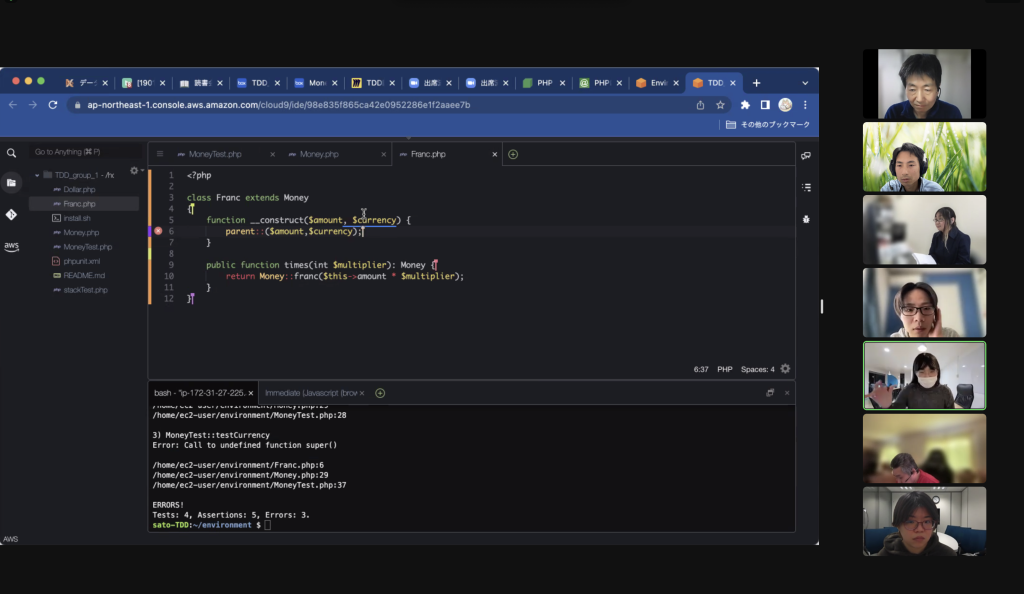Open the その他のブックマーク folder
This screenshot has width=1024, height=594.
pos(768,125)
